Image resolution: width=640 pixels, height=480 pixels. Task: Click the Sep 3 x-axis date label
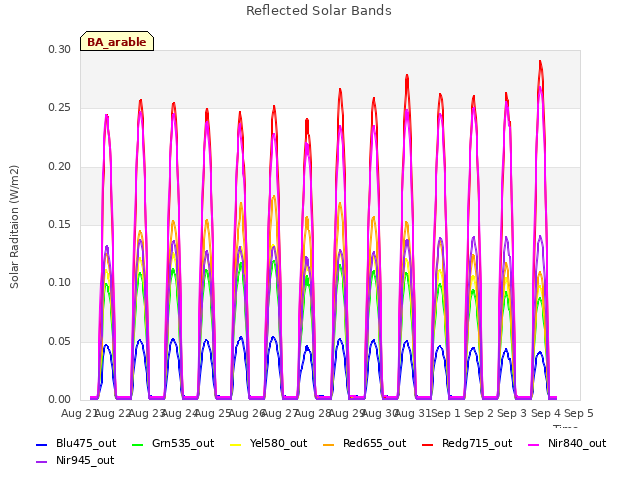[512, 413]
